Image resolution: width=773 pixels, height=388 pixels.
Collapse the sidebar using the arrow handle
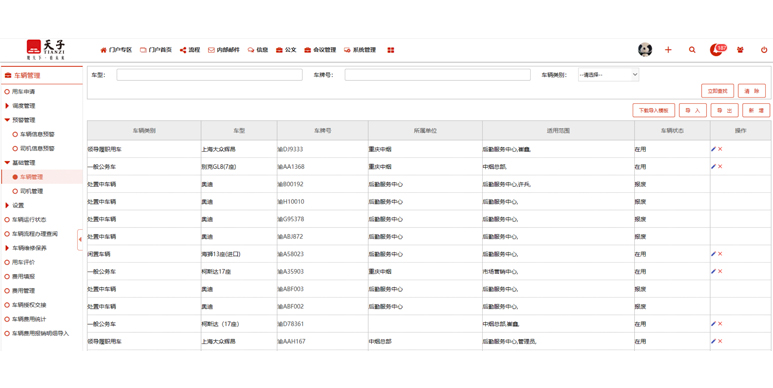coord(80,240)
